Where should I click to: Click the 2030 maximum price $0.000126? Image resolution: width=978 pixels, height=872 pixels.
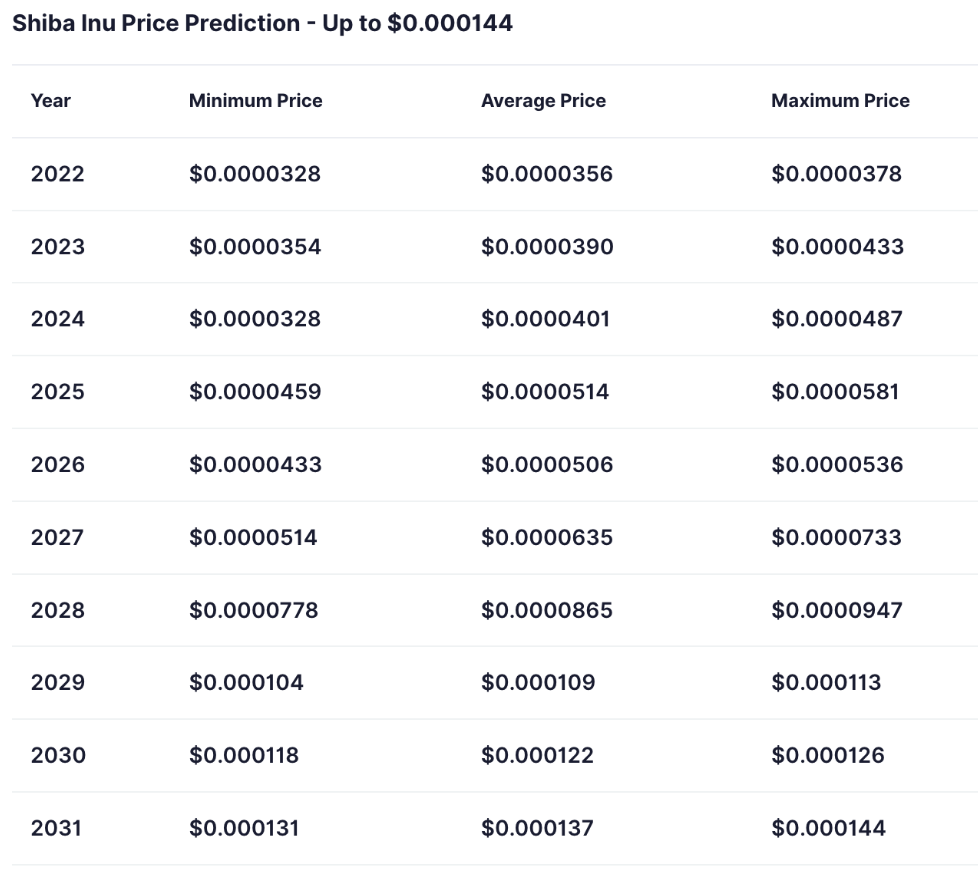(x=828, y=755)
